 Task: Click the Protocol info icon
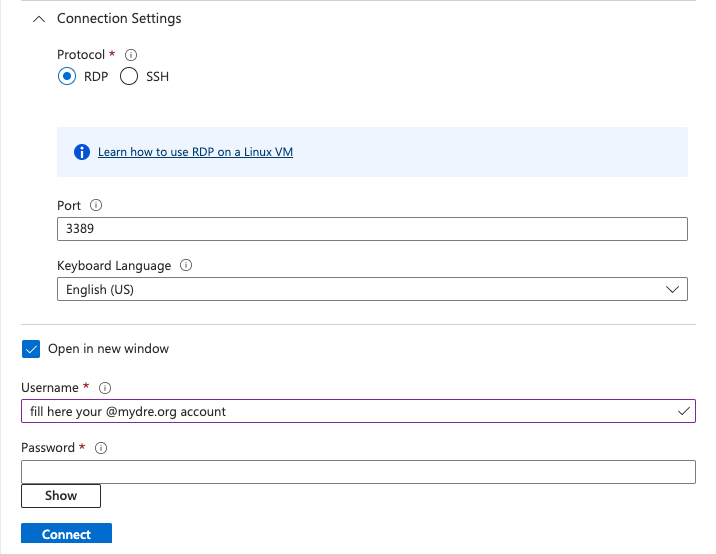(x=131, y=55)
